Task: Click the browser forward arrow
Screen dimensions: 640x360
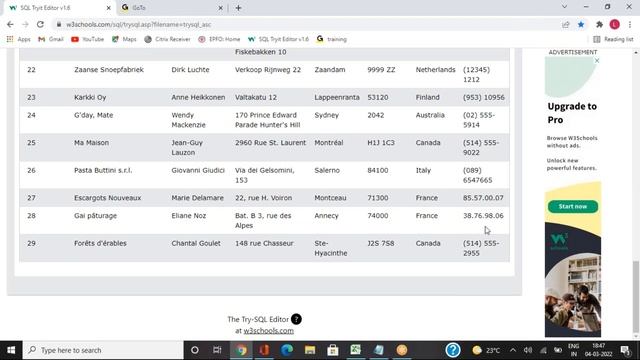Action: [x=25, y=24]
